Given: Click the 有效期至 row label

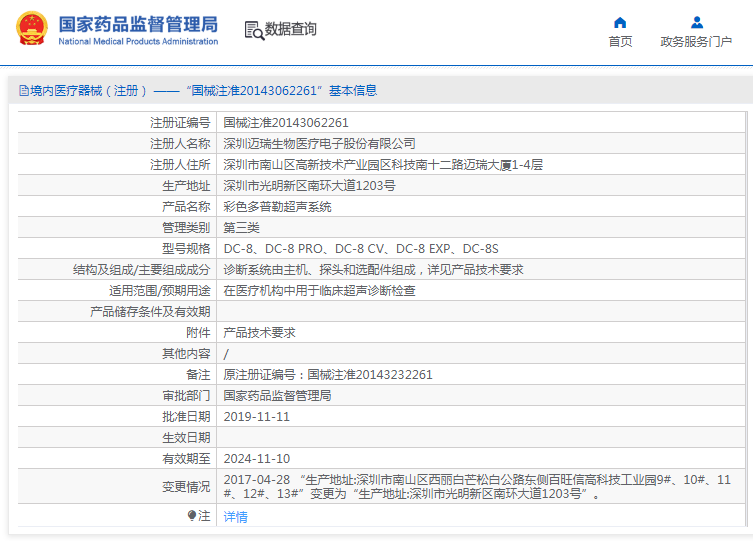Looking at the screenshot, I should click(x=186, y=459).
